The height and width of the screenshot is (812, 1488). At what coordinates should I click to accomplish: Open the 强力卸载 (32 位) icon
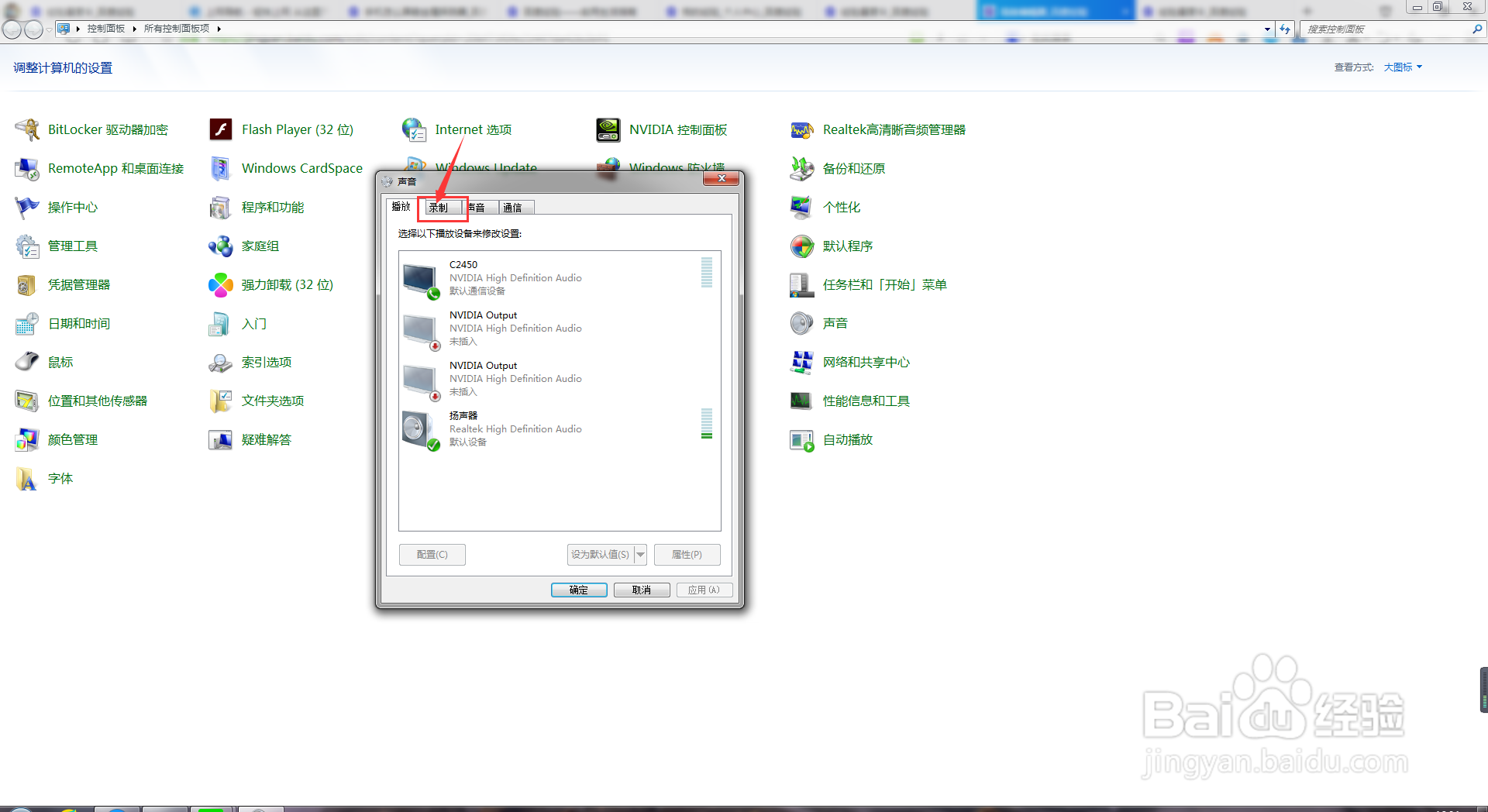(221, 284)
